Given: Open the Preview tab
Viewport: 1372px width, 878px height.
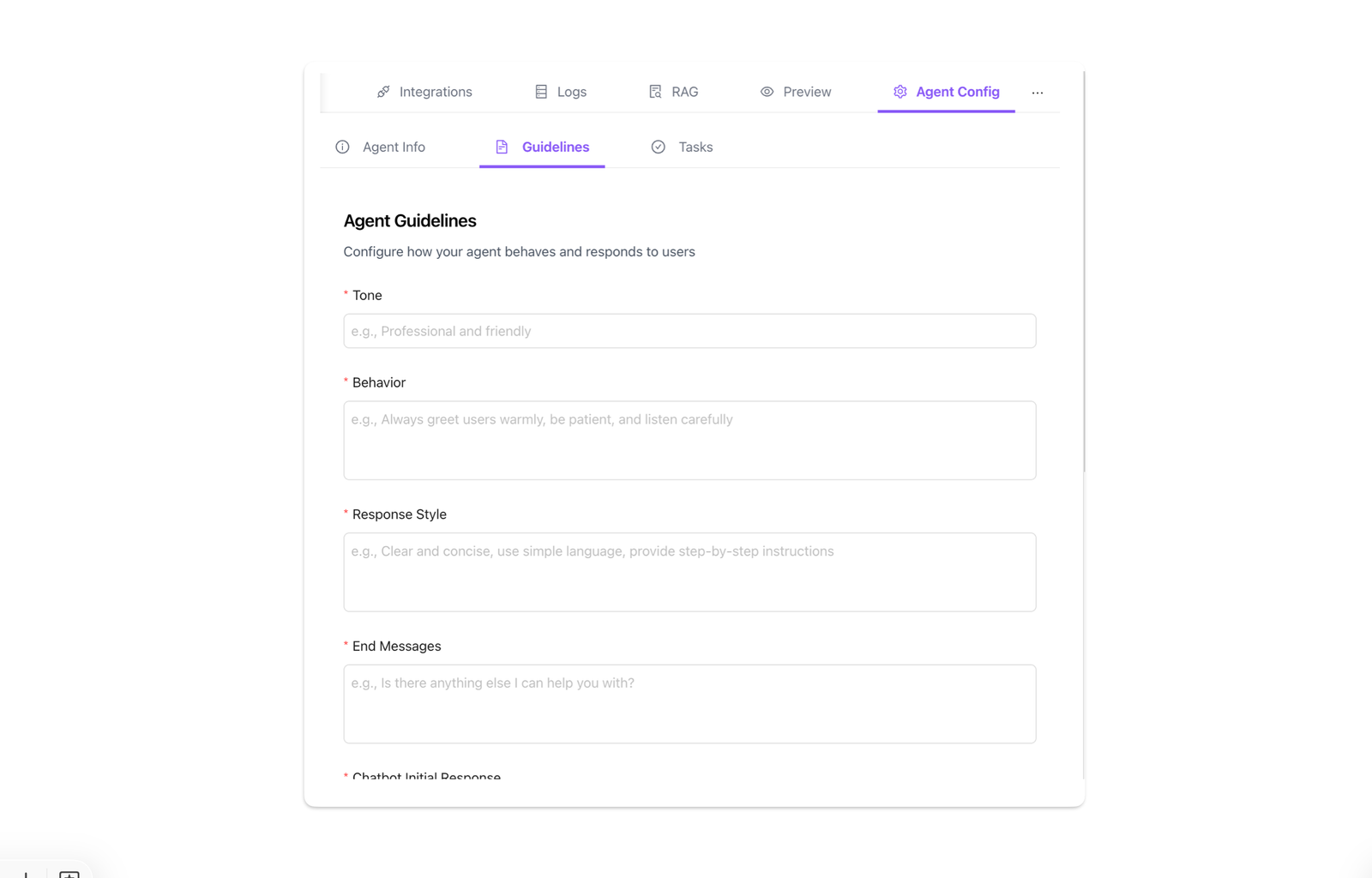Looking at the screenshot, I should pyautogui.click(x=806, y=92).
